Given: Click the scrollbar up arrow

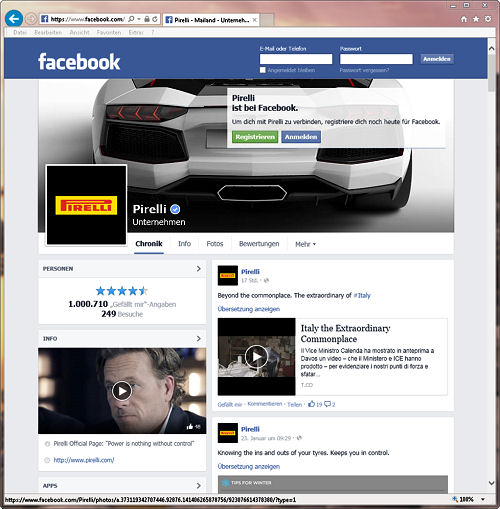Looking at the screenshot, I should pyautogui.click(x=491, y=48).
